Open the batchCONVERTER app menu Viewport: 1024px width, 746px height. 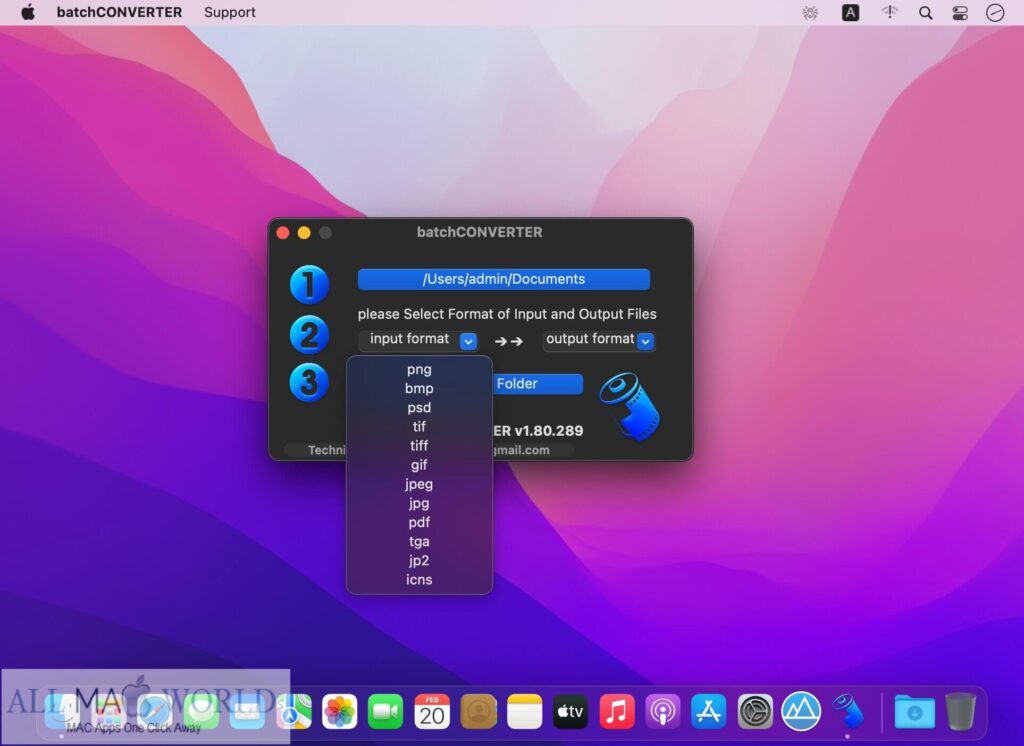coord(120,12)
